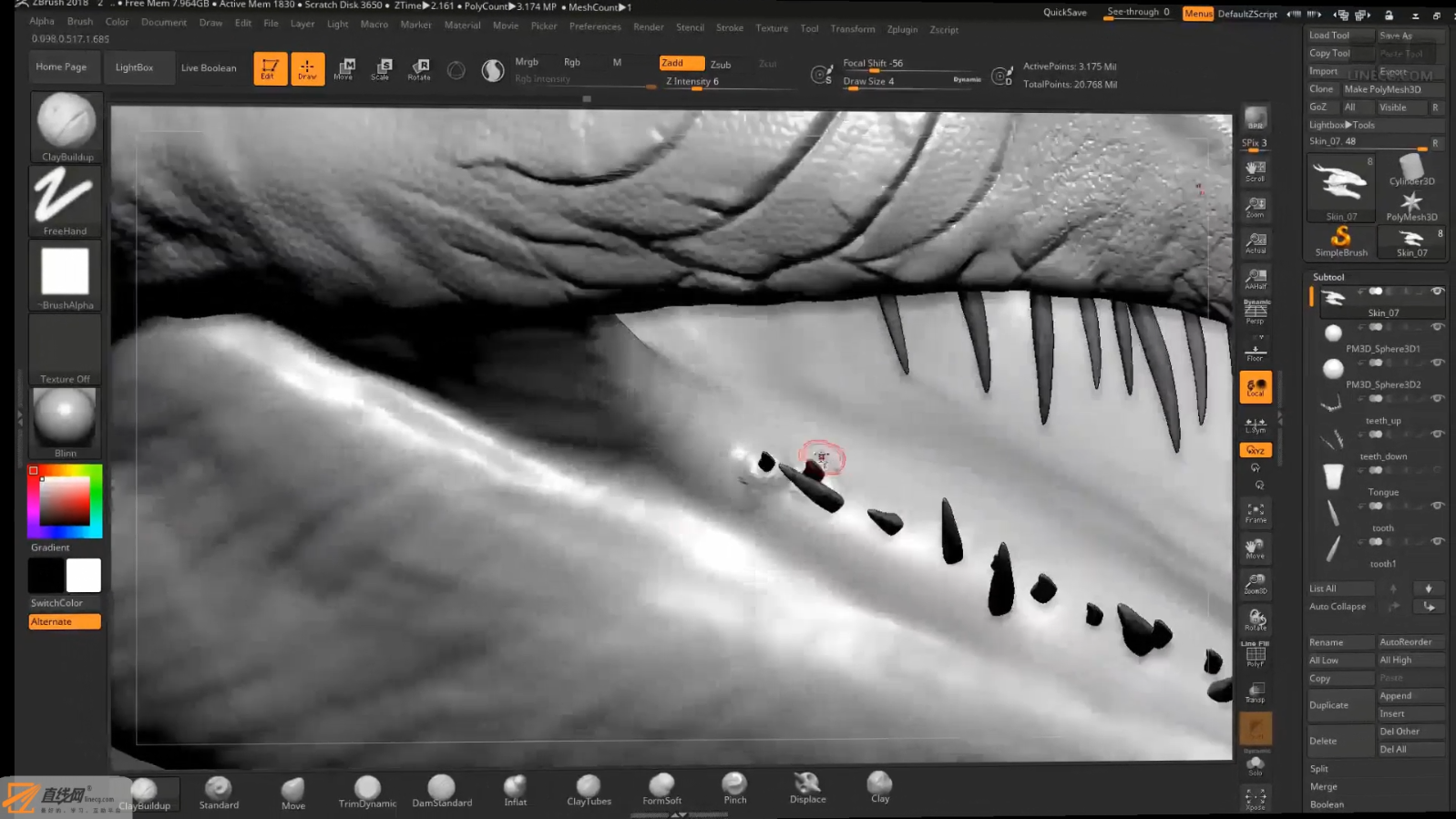Expand the Boolean section

1327,804
